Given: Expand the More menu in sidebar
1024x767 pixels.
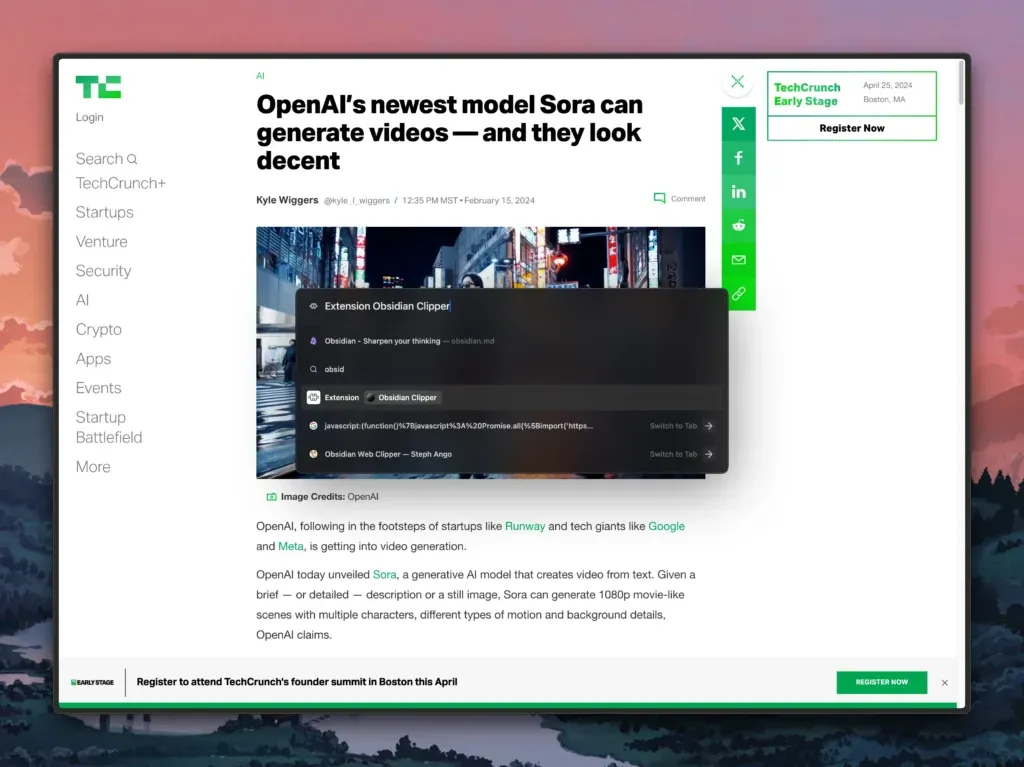Looking at the screenshot, I should point(93,466).
